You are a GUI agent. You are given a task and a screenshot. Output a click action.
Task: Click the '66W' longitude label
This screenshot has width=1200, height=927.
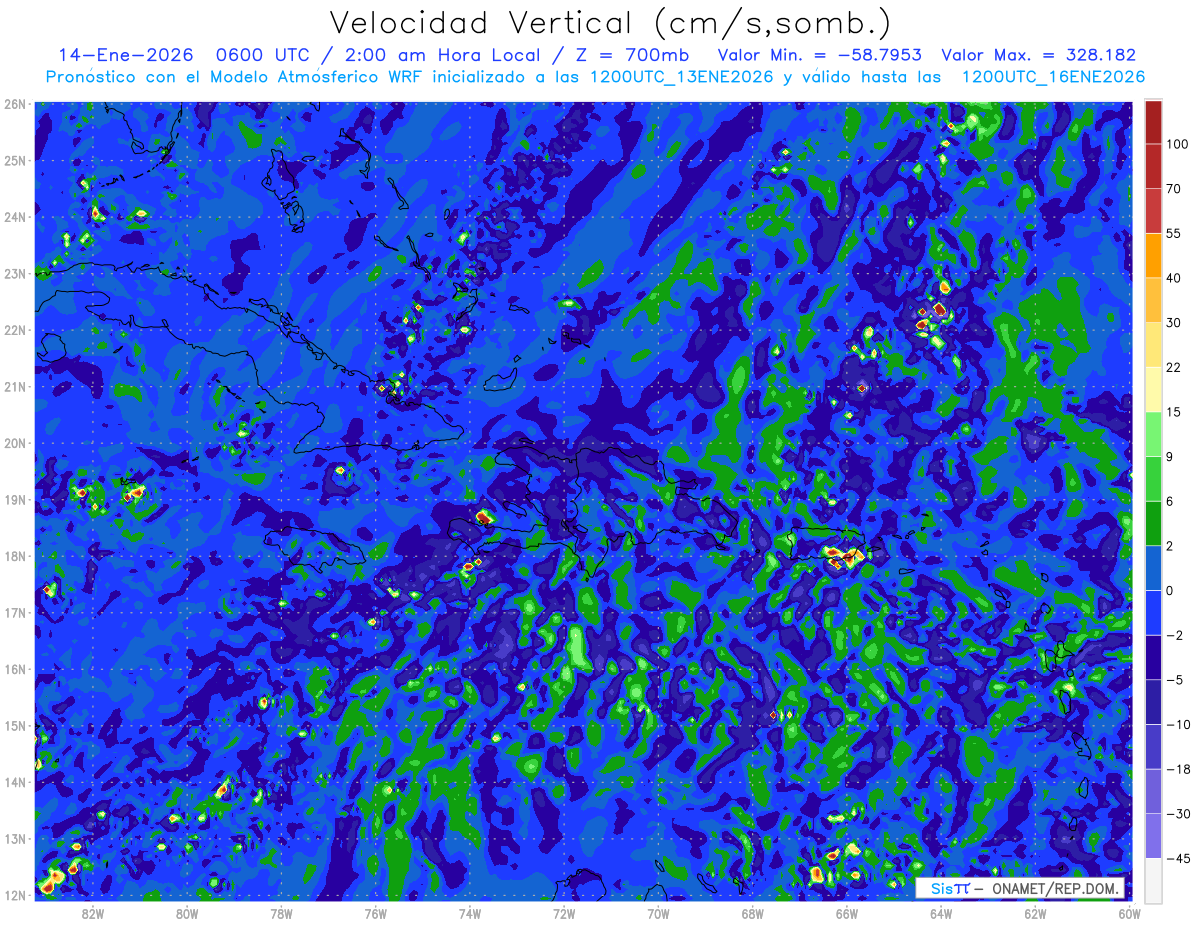point(846,913)
